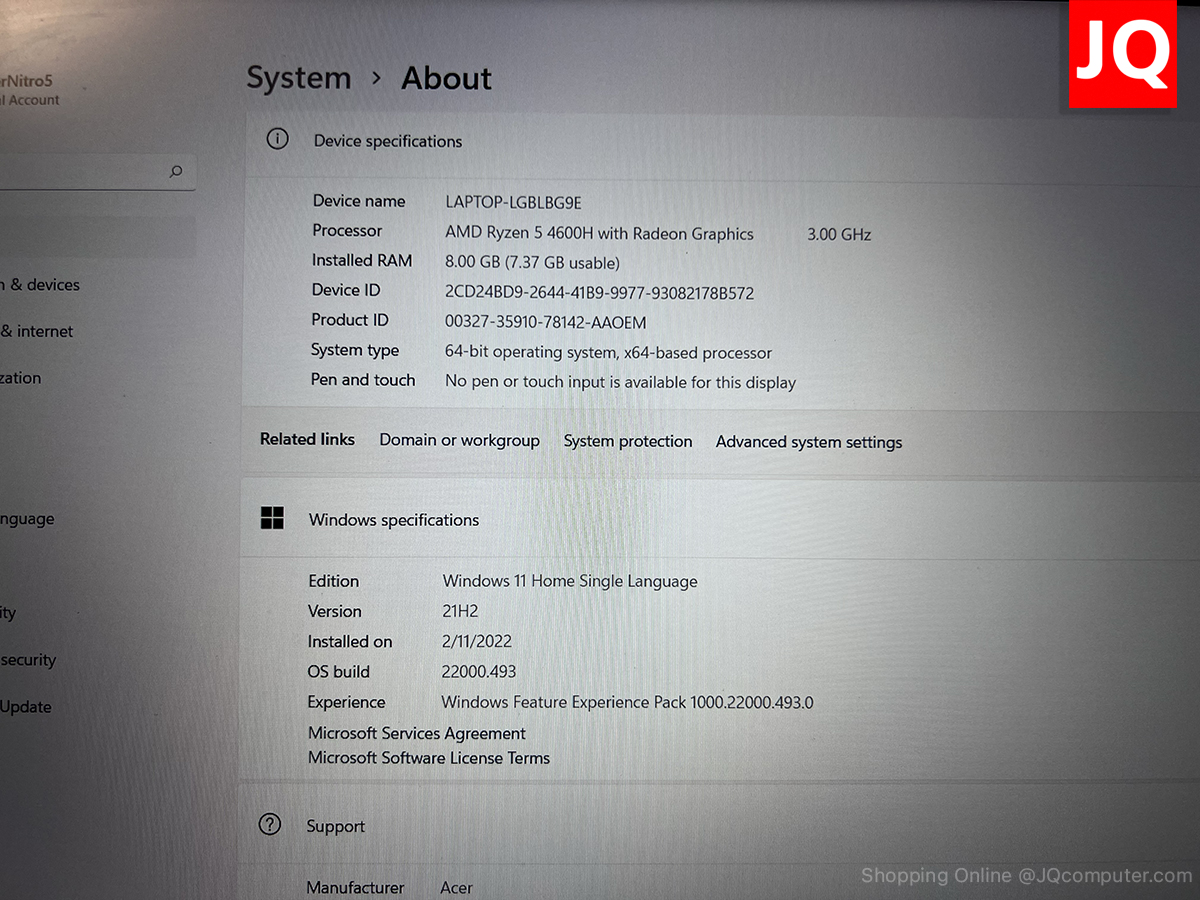Screen dimensions: 1200x900
Task: Open the System protection link
Action: click(628, 441)
